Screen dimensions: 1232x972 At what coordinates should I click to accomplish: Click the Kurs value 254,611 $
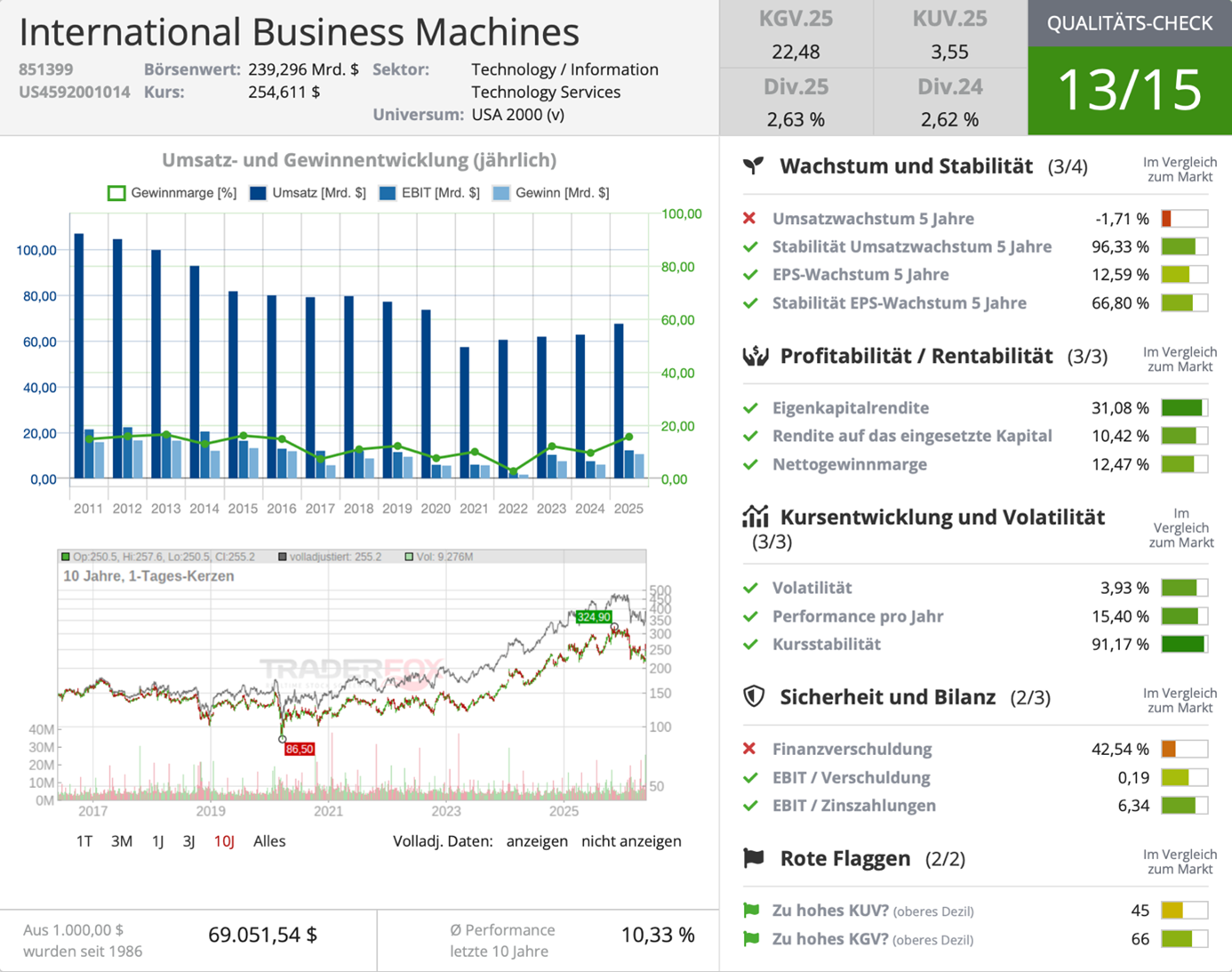click(x=284, y=92)
